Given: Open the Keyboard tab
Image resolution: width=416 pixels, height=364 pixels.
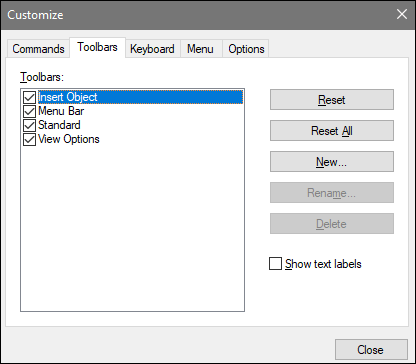Looking at the screenshot, I should point(152,49).
